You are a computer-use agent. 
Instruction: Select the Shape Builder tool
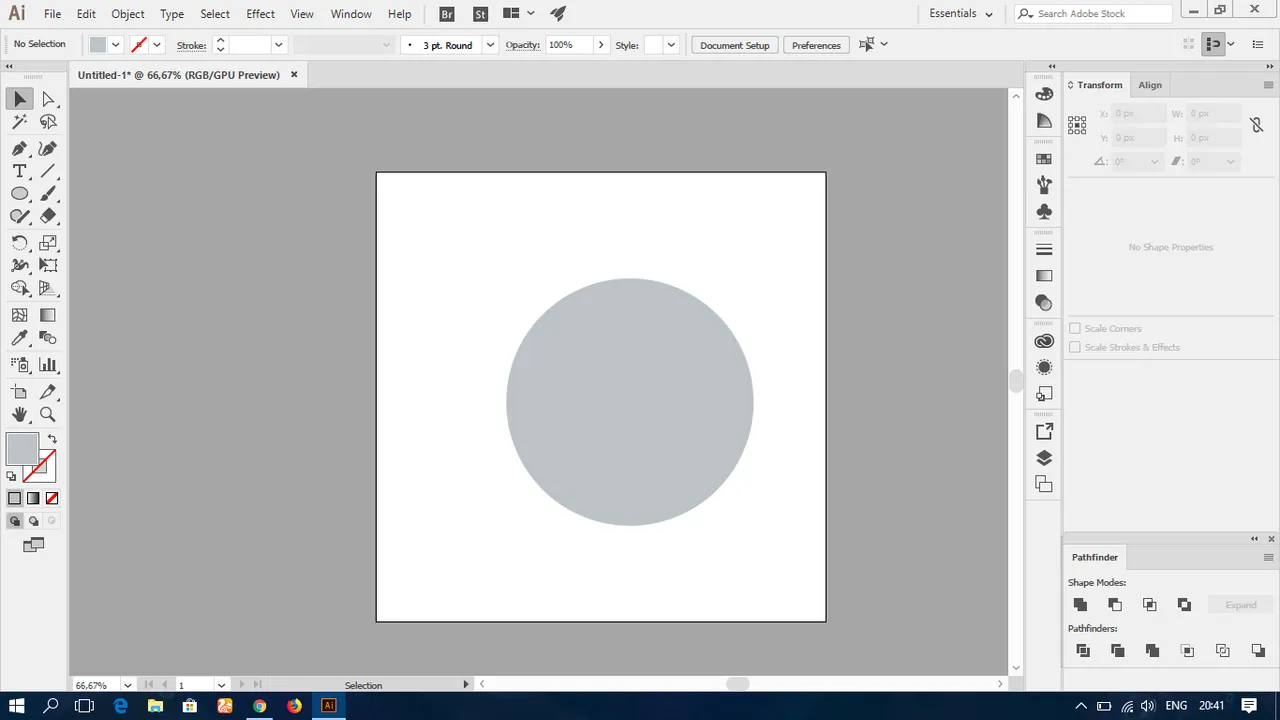click(x=19, y=288)
